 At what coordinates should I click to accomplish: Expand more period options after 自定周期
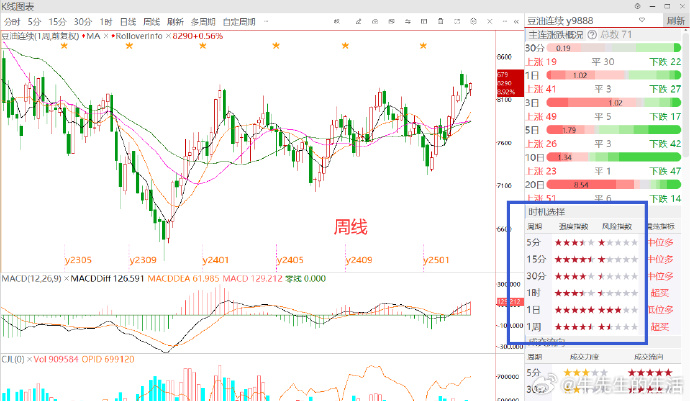[266, 22]
